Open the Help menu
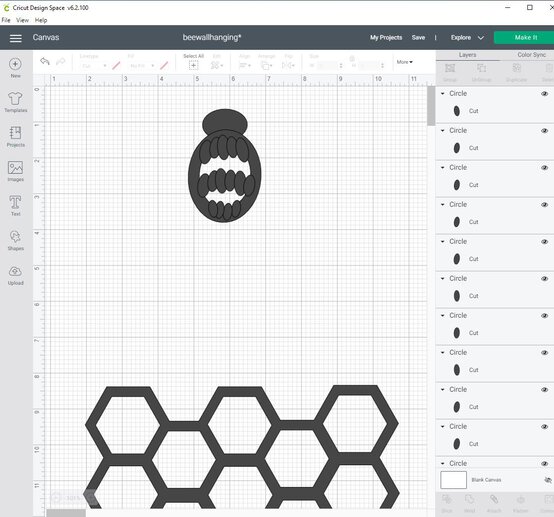 (41, 20)
